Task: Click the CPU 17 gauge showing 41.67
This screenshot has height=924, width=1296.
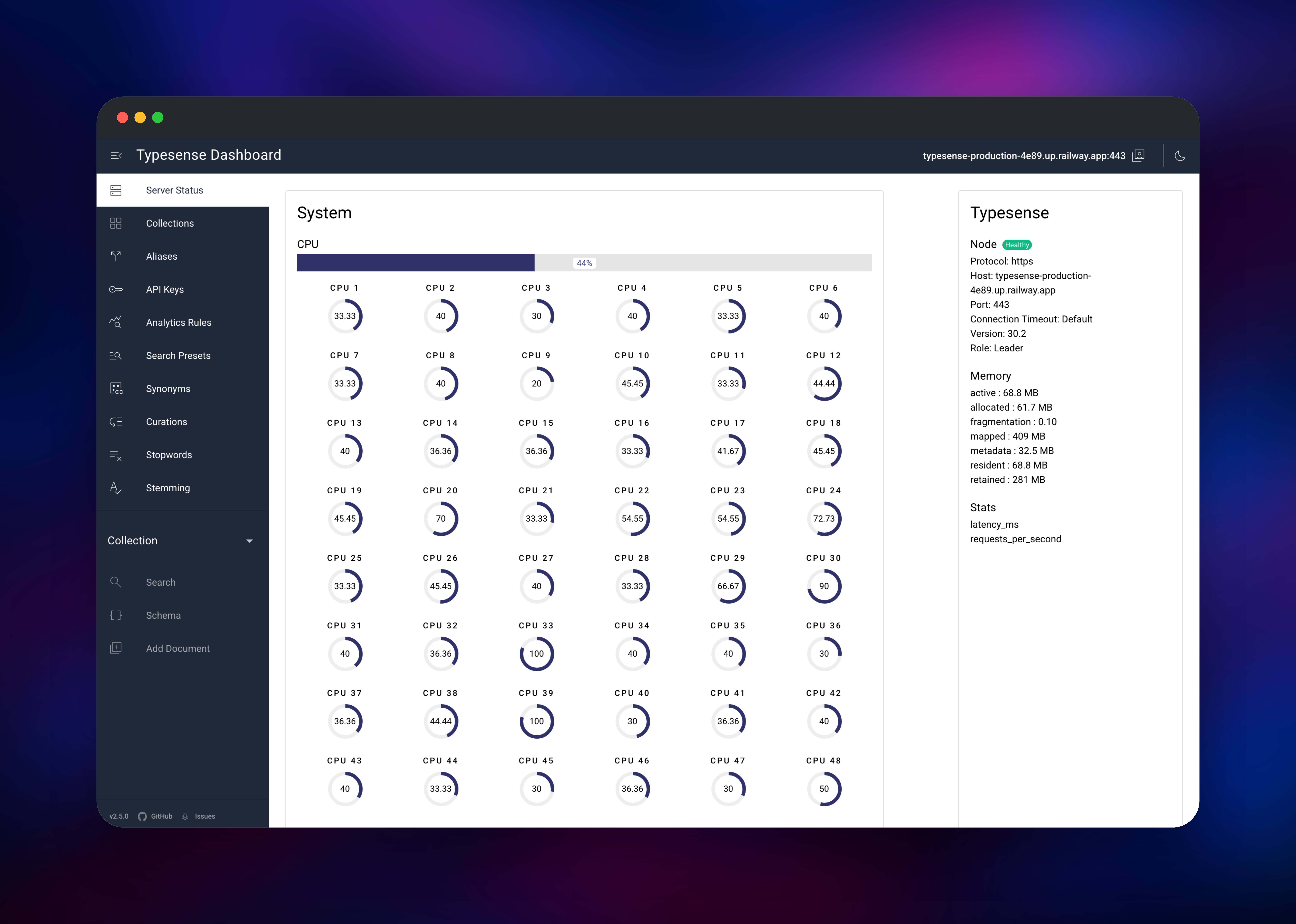Action: click(728, 451)
